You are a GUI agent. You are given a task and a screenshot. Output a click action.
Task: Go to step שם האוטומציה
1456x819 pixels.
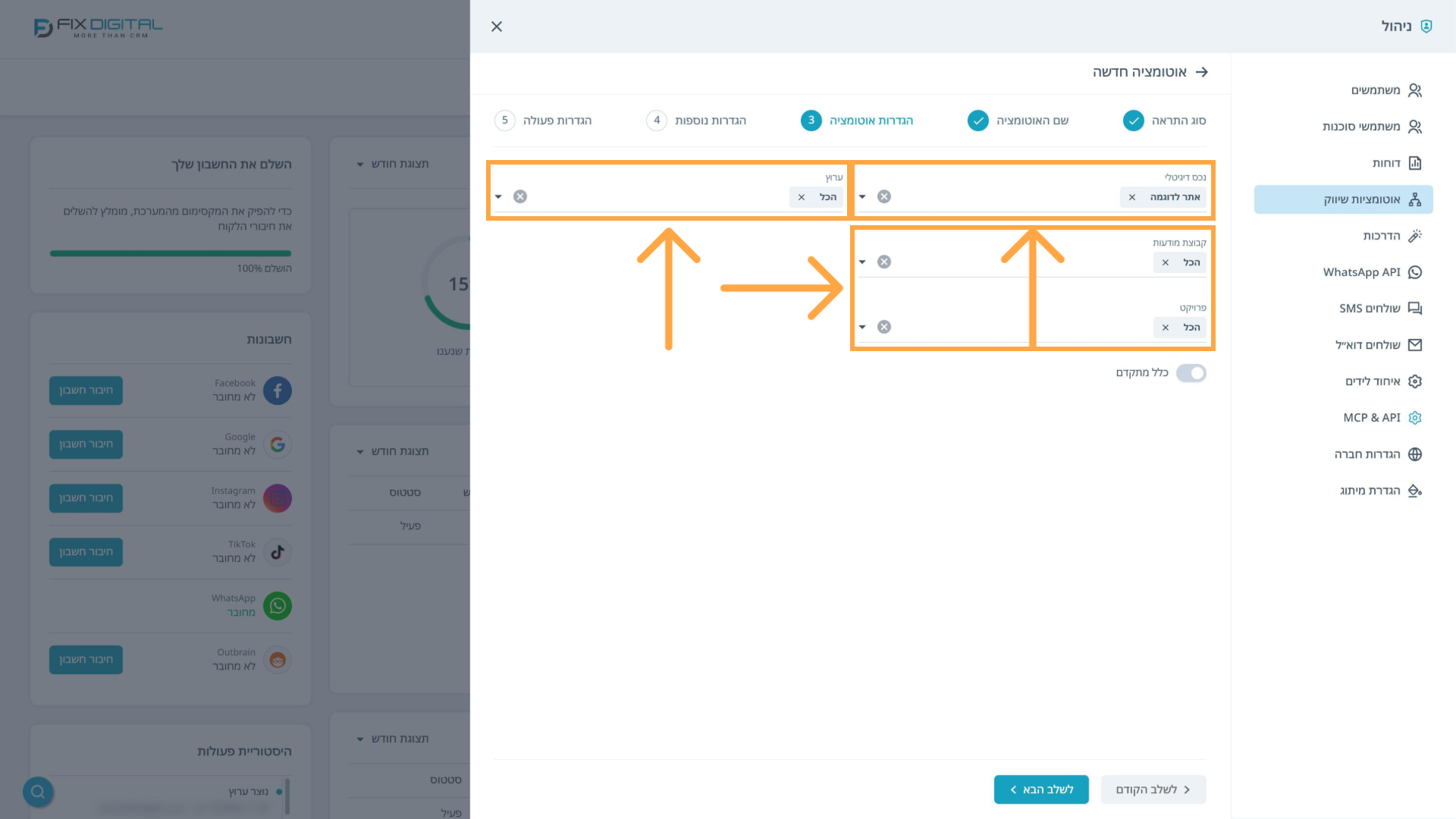[1018, 121]
